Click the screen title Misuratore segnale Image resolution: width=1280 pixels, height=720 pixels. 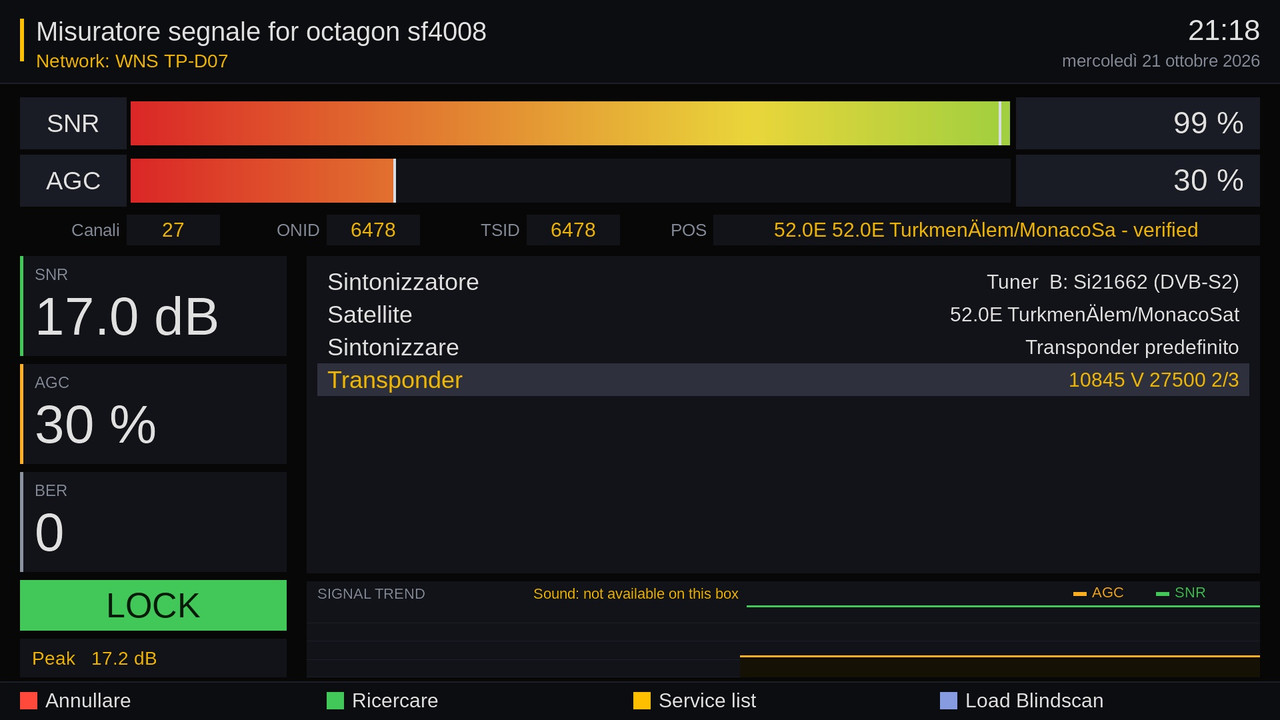(261, 32)
